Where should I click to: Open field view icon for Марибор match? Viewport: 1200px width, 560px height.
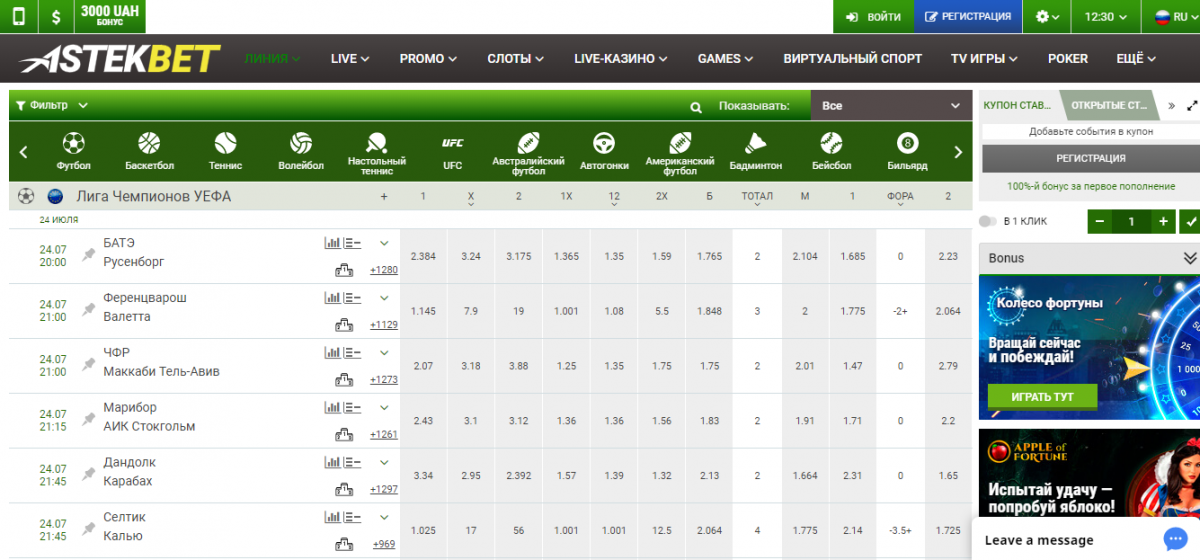(344, 433)
